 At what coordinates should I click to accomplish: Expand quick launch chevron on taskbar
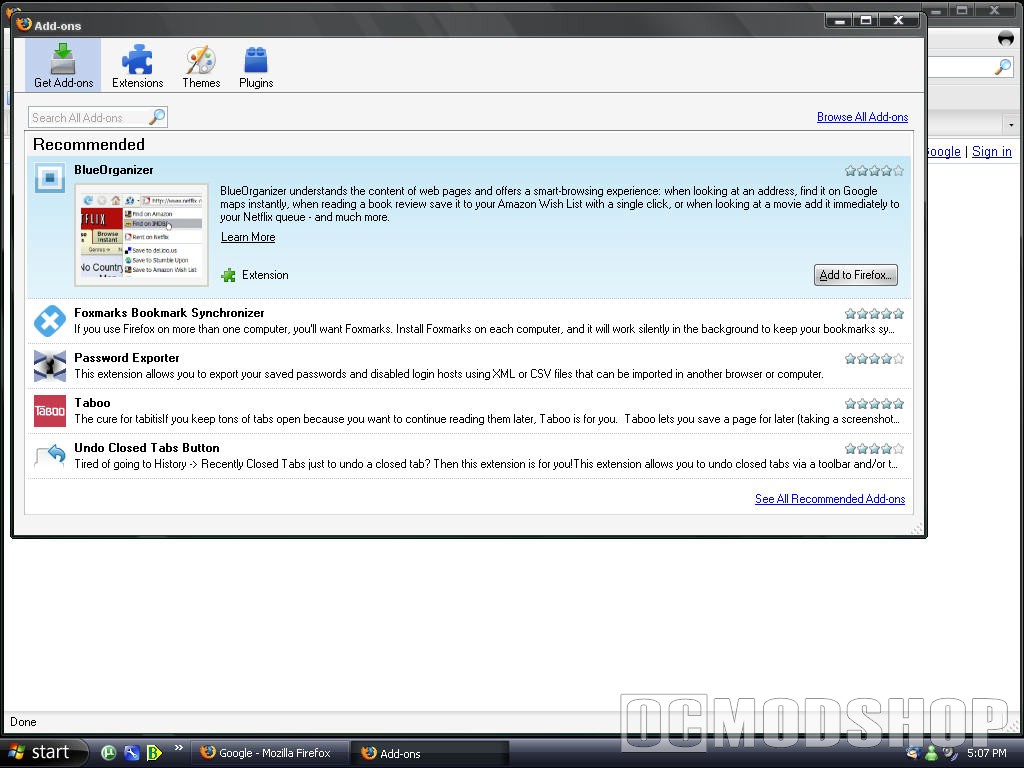(x=178, y=748)
